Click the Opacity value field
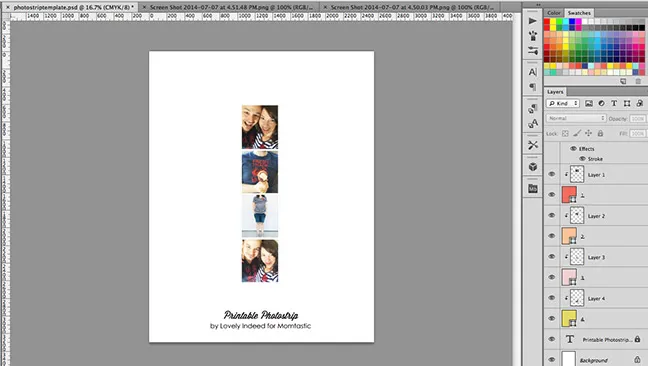 pos(638,119)
